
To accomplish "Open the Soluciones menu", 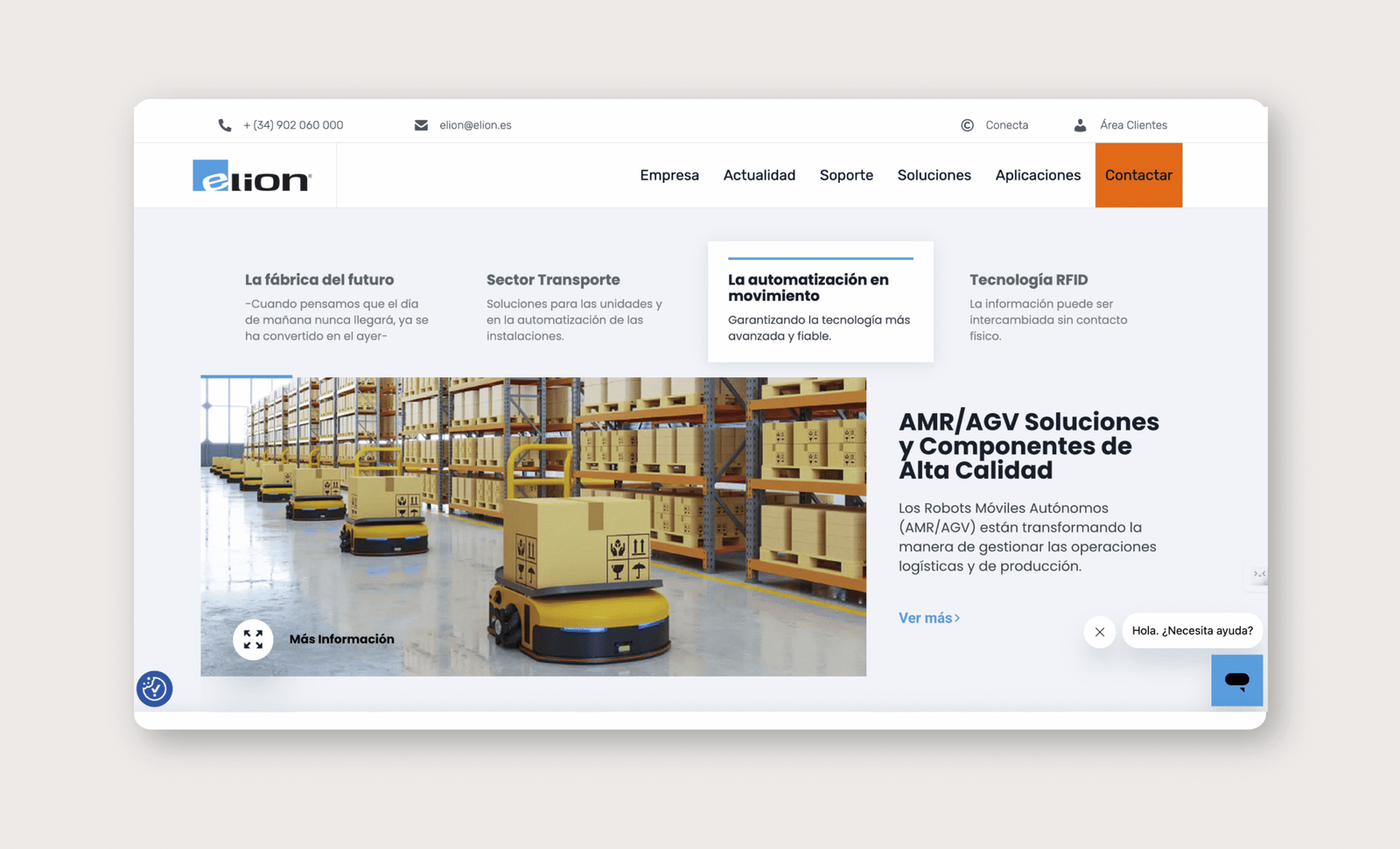I will click(934, 175).
